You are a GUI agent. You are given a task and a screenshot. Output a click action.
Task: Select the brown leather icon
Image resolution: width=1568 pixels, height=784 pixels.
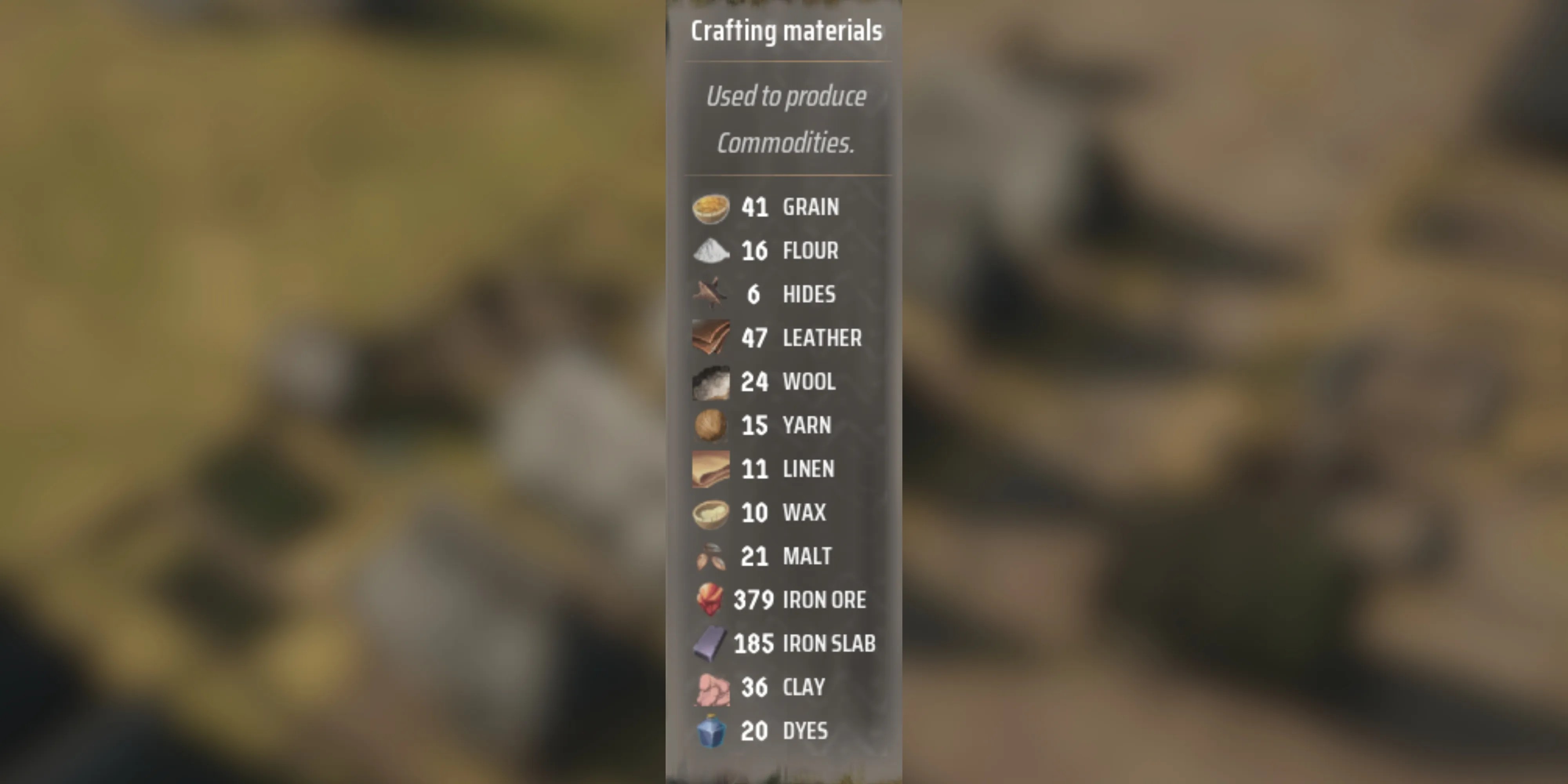710,337
